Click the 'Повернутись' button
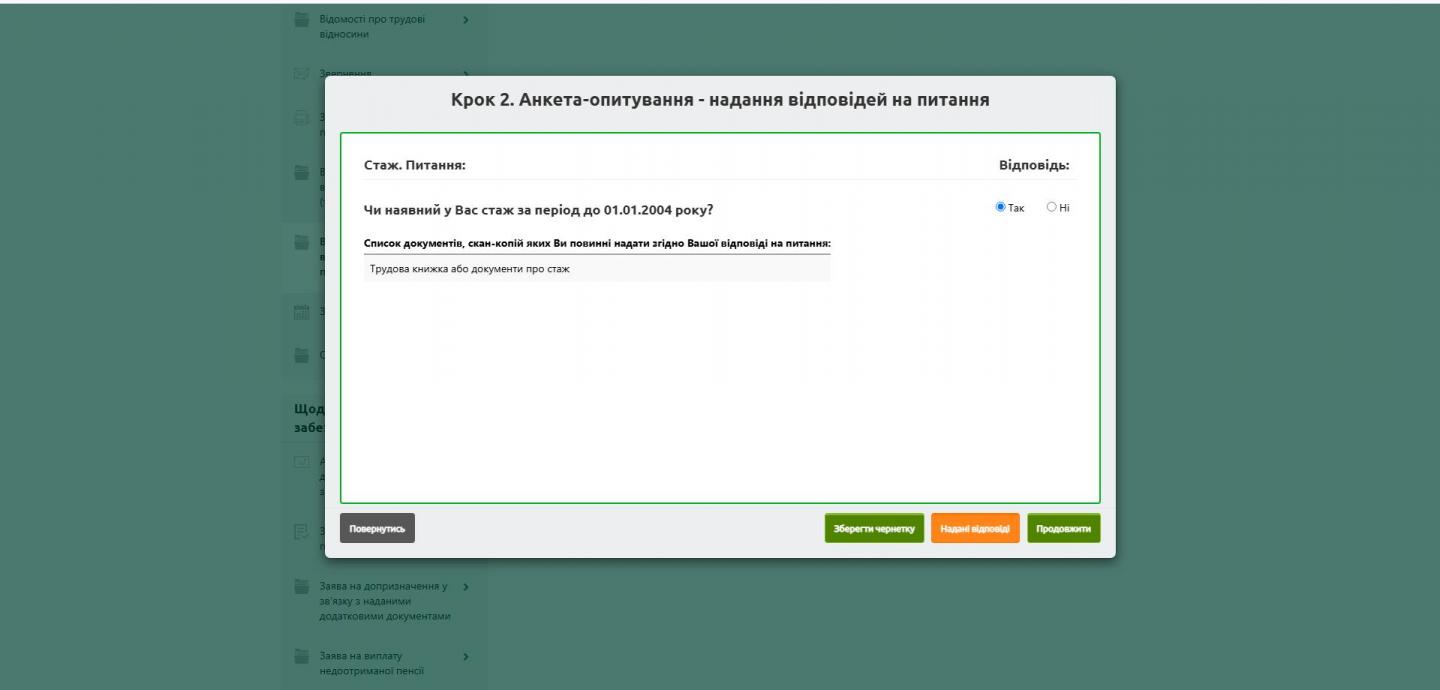The width and height of the screenshot is (1440, 690). pos(377,528)
